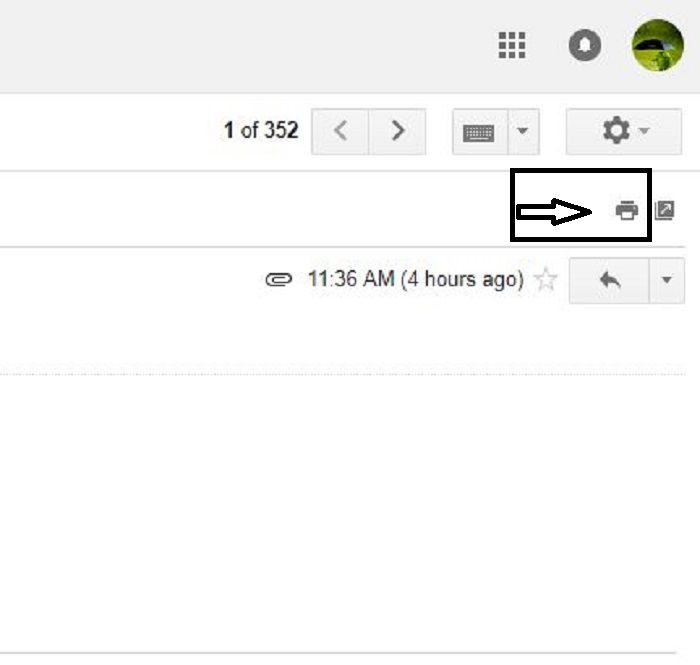Open the settings gear menu
This screenshot has height=665, width=700.
coord(624,131)
